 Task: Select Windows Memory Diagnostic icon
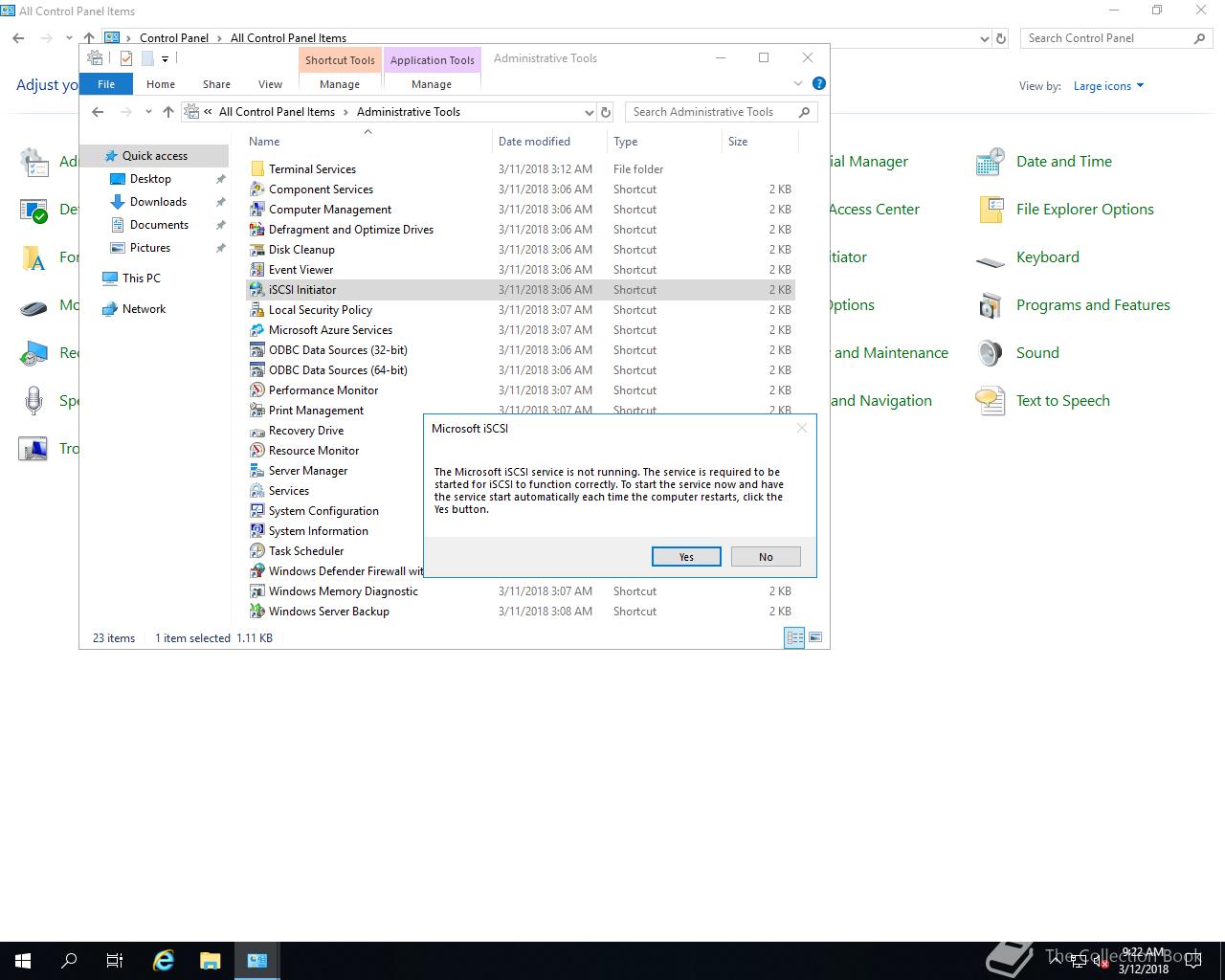pyautogui.click(x=256, y=591)
